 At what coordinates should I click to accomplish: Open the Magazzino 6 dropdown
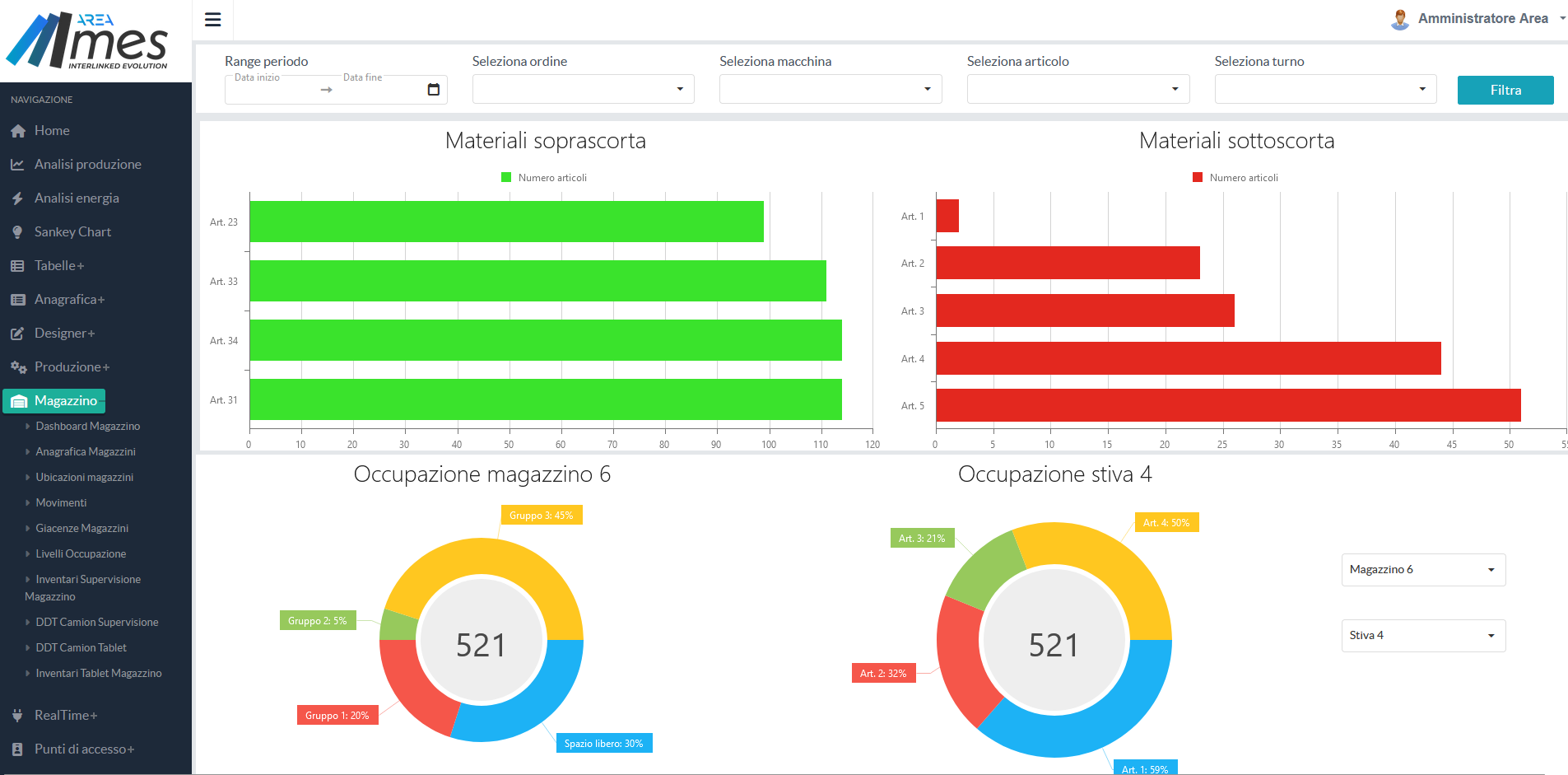(1423, 570)
